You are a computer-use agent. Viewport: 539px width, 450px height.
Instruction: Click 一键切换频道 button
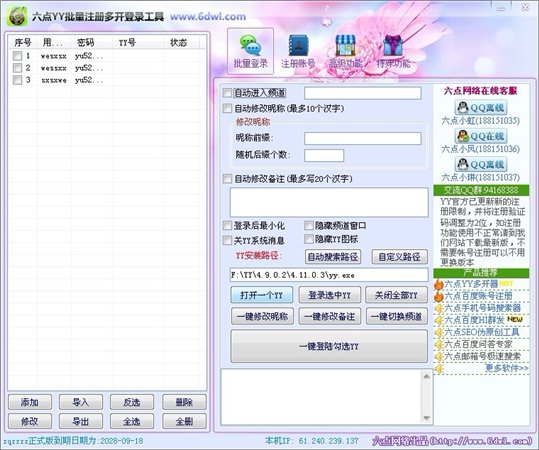pos(397,316)
